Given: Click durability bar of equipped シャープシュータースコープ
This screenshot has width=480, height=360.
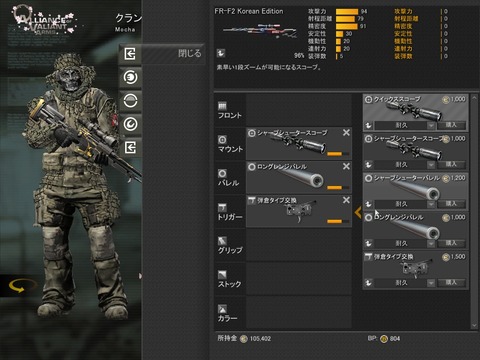Looking at the screenshot, I should coord(338,154).
